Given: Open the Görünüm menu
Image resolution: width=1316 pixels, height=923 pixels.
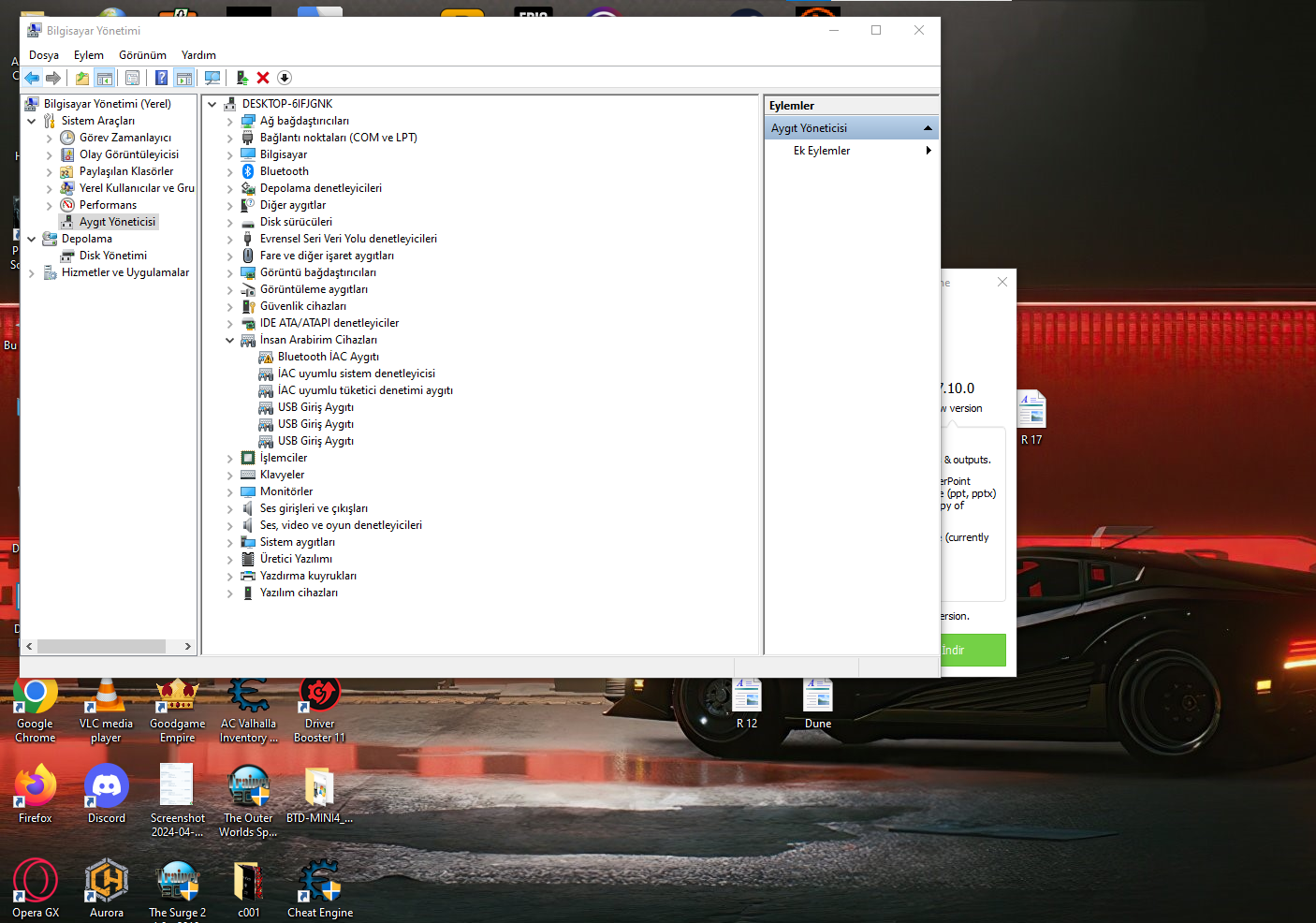Looking at the screenshot, I should pyautogui.click(x=142, y=55).
